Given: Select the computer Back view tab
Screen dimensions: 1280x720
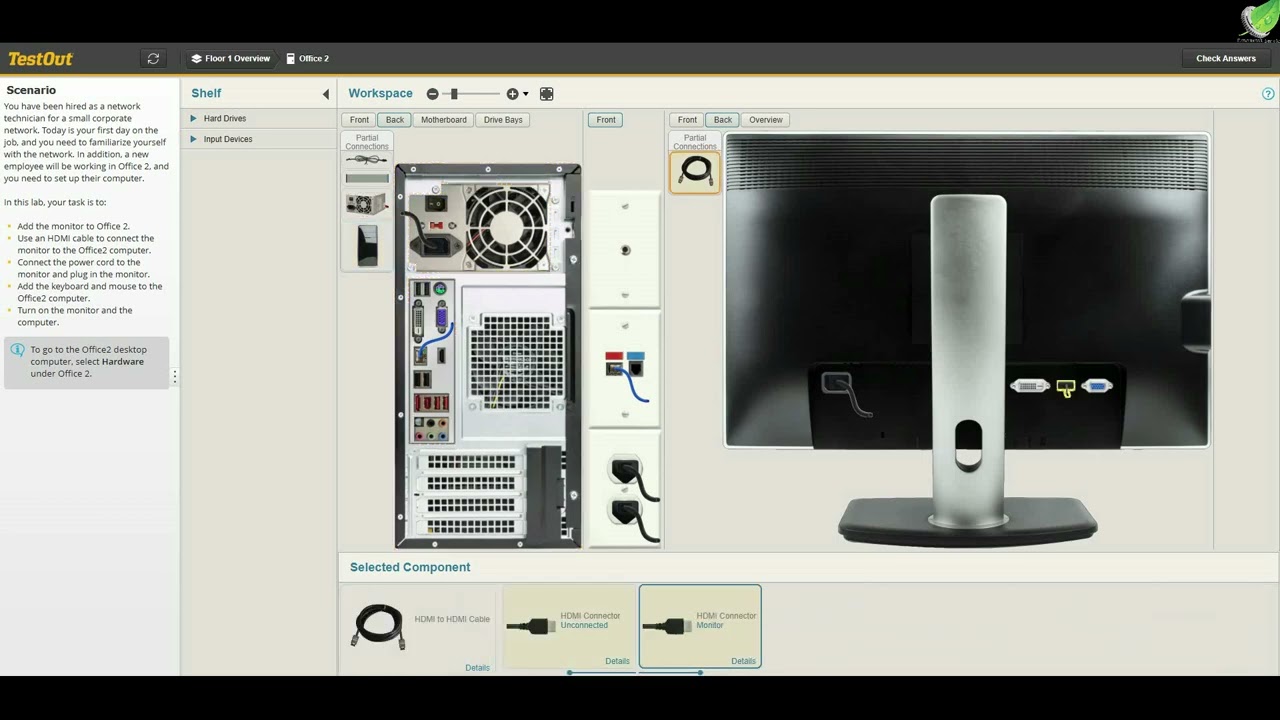Looking at the screenshot, I should pos(395,120).
